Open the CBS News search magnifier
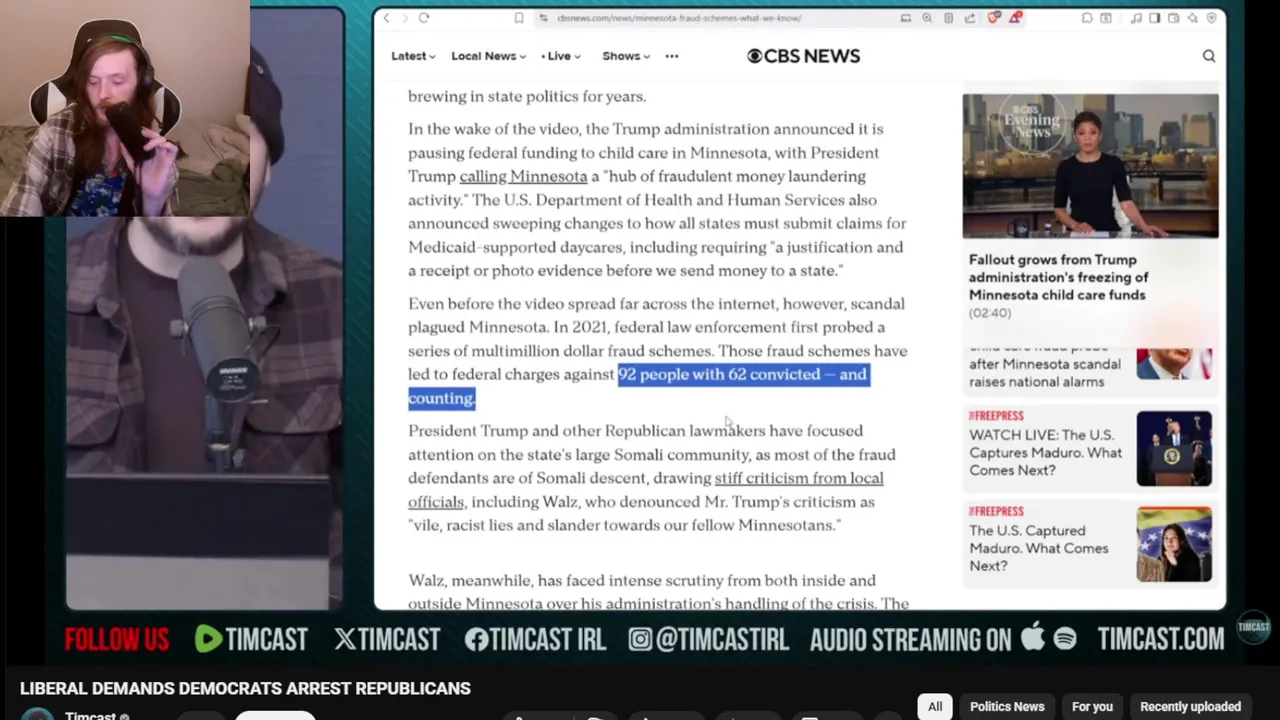Image resolution: width=1280 pixels, height=720 pixels. (x=1209, y=56)
